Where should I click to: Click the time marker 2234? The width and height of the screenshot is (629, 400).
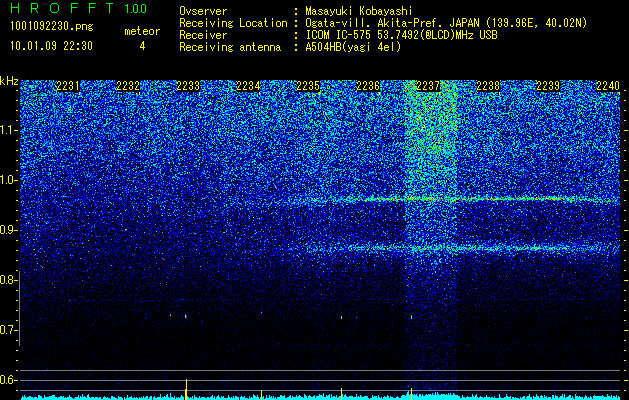[248, 86]
